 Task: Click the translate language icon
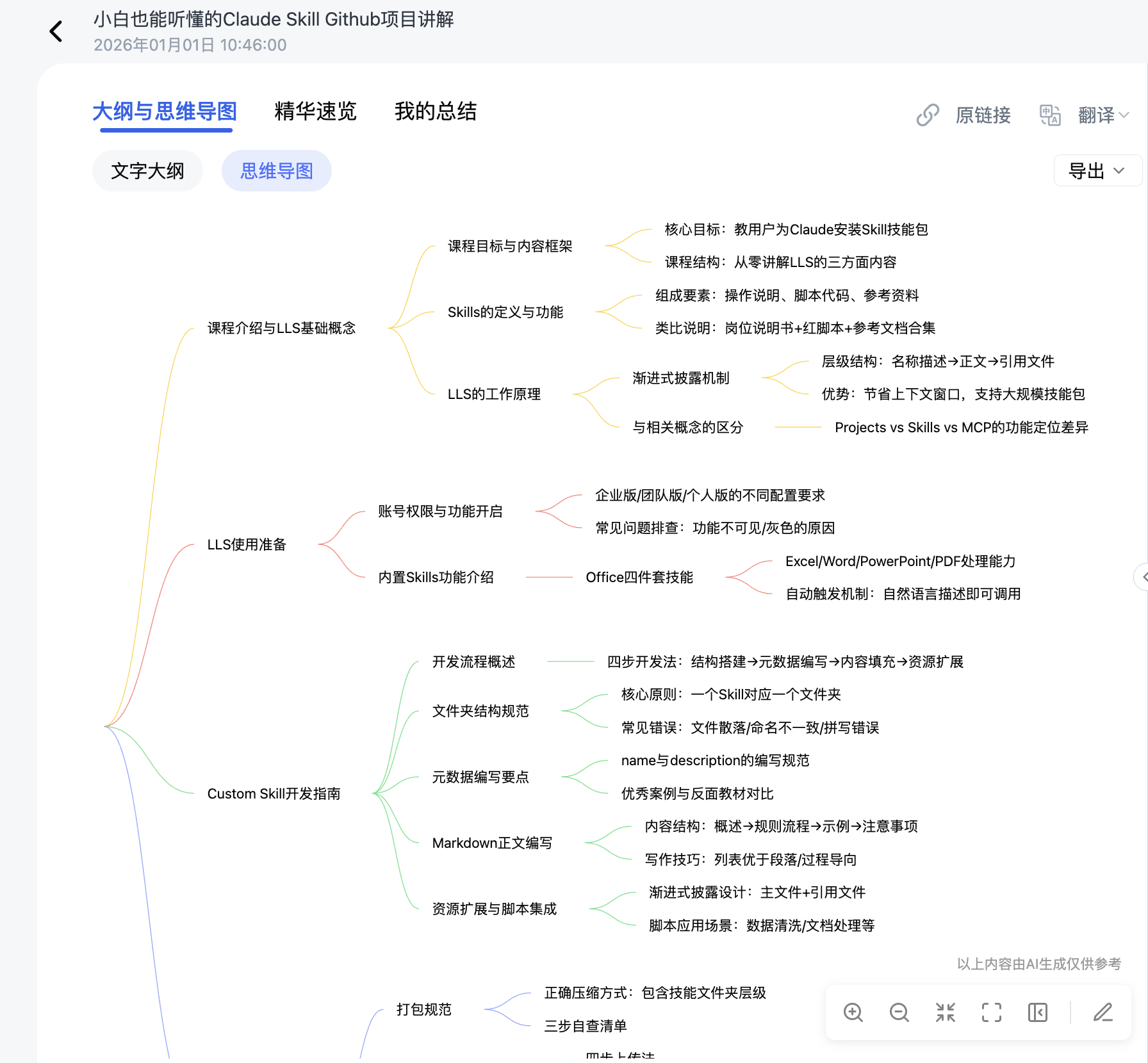tap(1050, 115)
